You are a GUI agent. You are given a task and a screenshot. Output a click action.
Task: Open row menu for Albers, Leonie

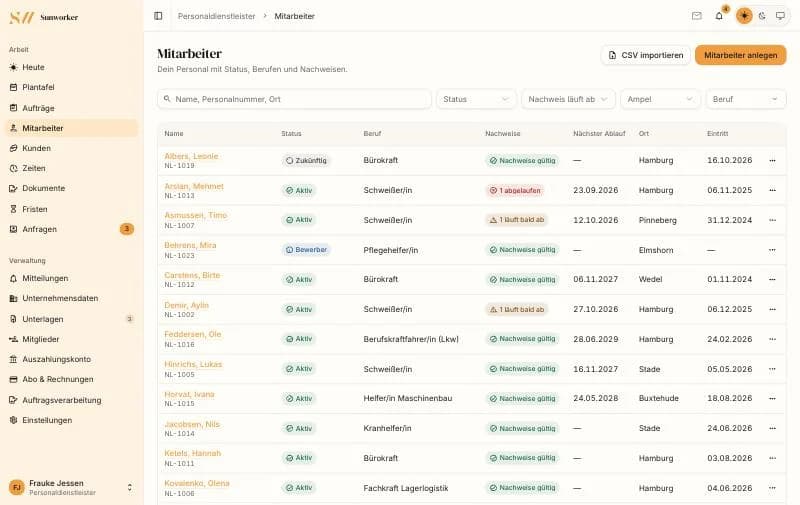pos(772,160)
